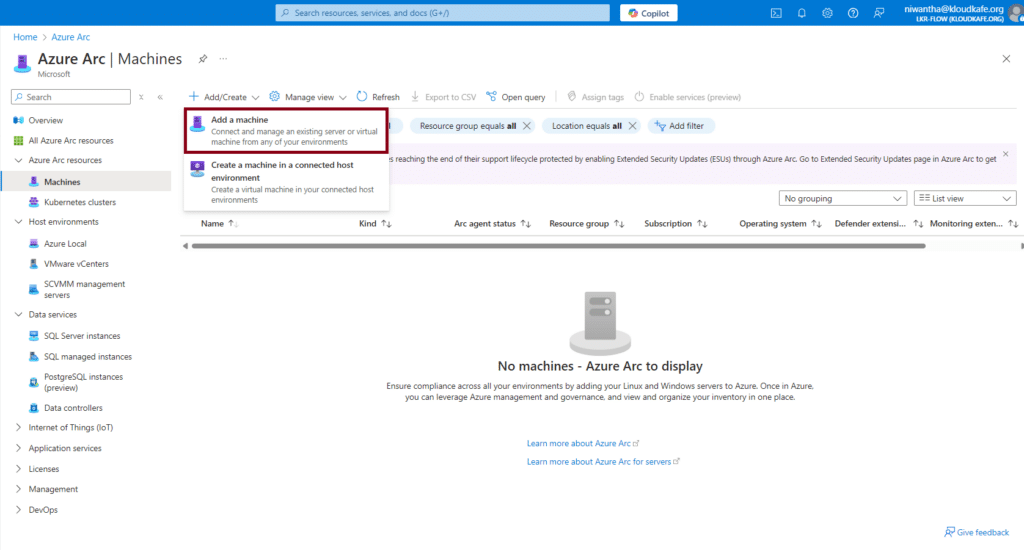Select Create a machine in connected host environment
The height and width of the screenshot is (550, 1024).
(285, 182)
